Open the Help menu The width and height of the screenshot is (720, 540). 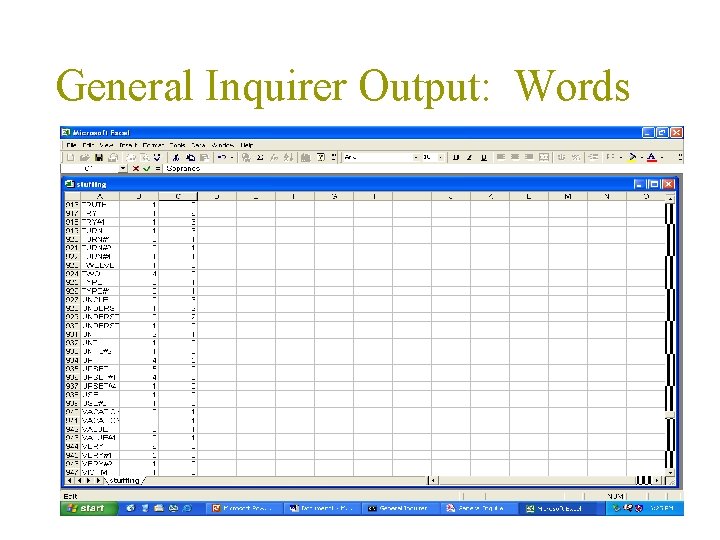(x=247, y=145)
